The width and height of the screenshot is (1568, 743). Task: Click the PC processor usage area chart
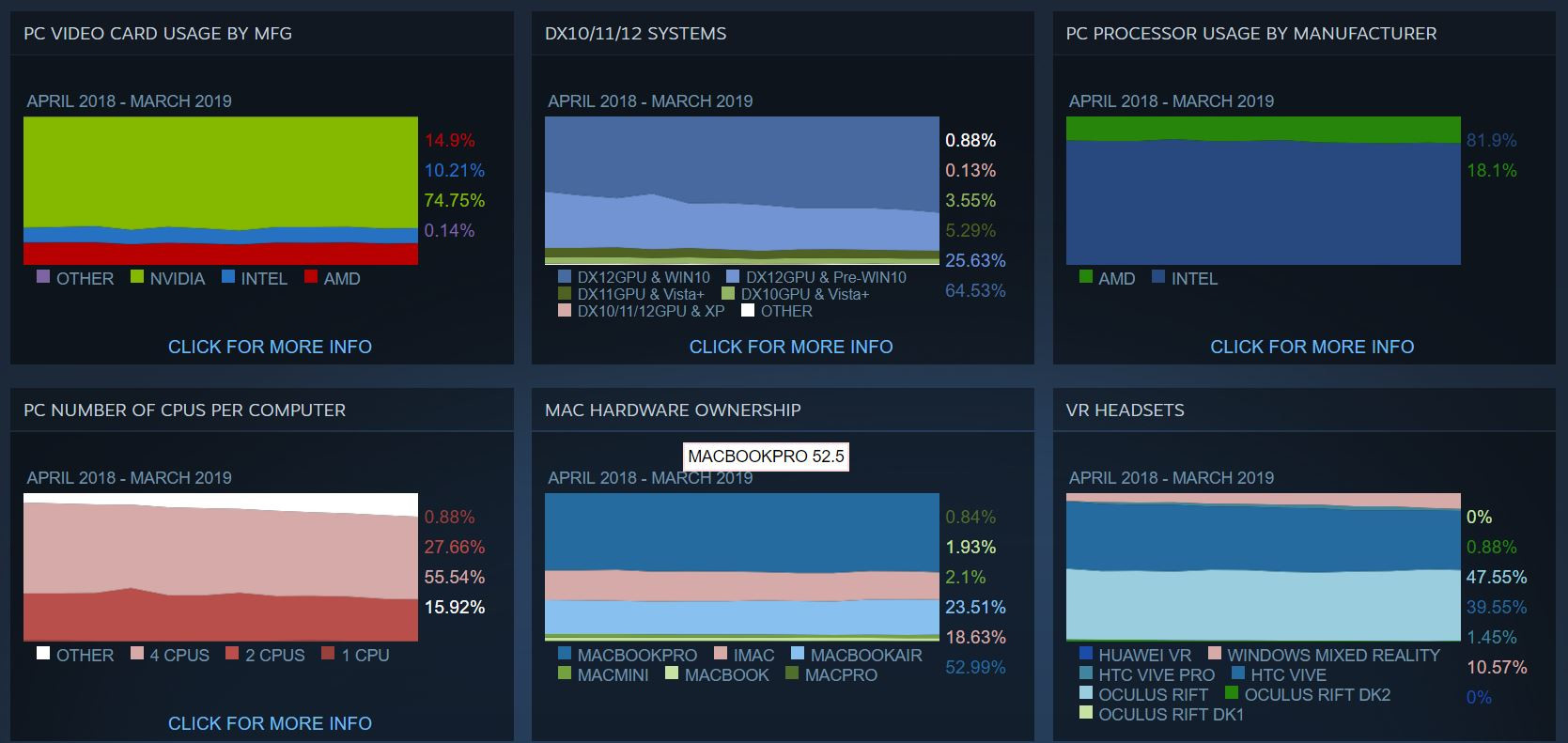click(1264, 191)
